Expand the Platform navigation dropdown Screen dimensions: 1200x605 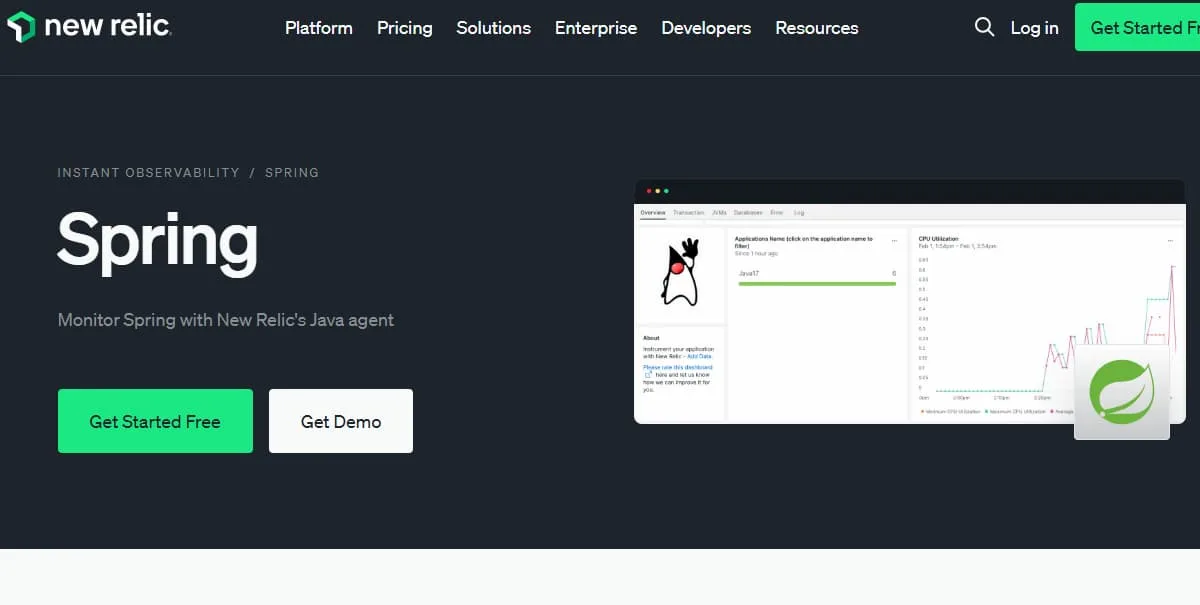(318, 28)
